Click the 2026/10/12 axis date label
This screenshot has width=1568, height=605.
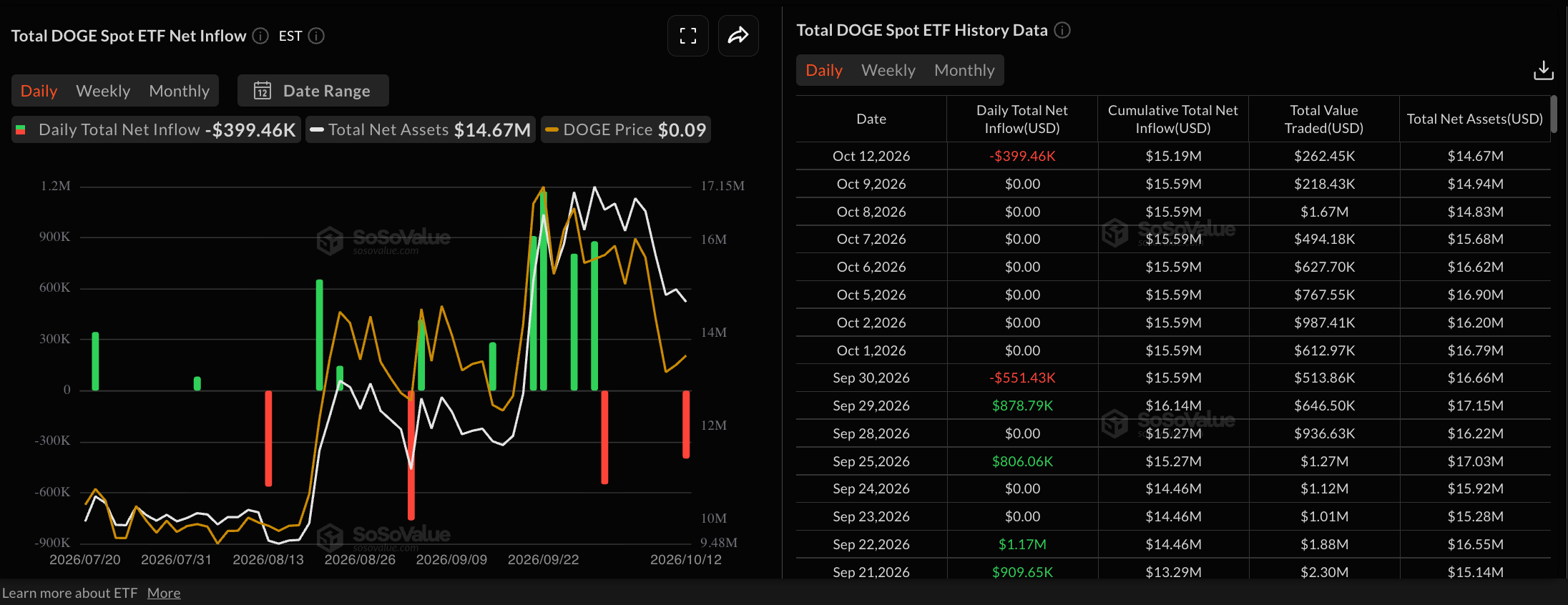tap(685, 559)
